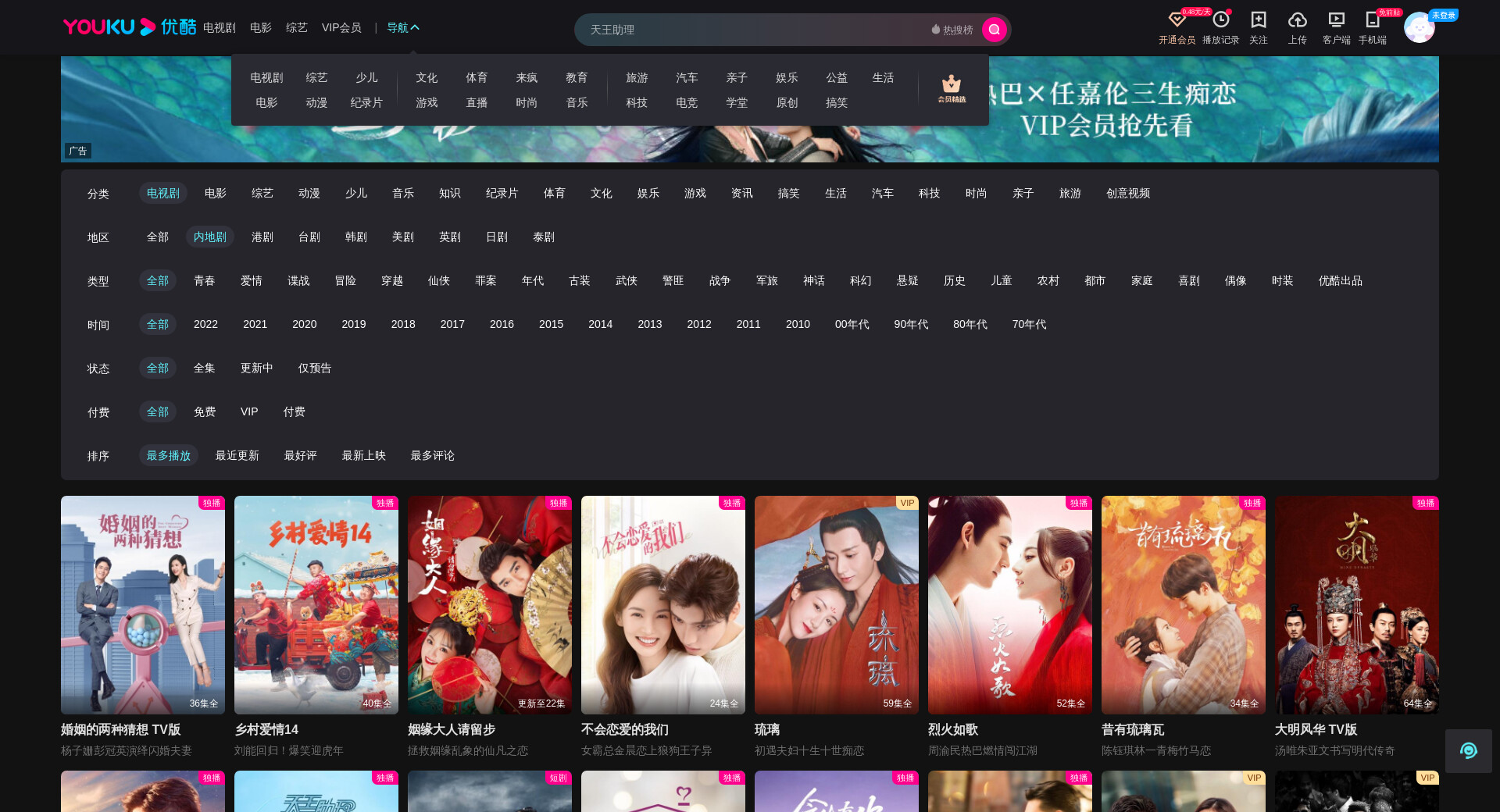The image size is (1500, 812).
Task: Sort results by 最近更新
Action: 237,455
